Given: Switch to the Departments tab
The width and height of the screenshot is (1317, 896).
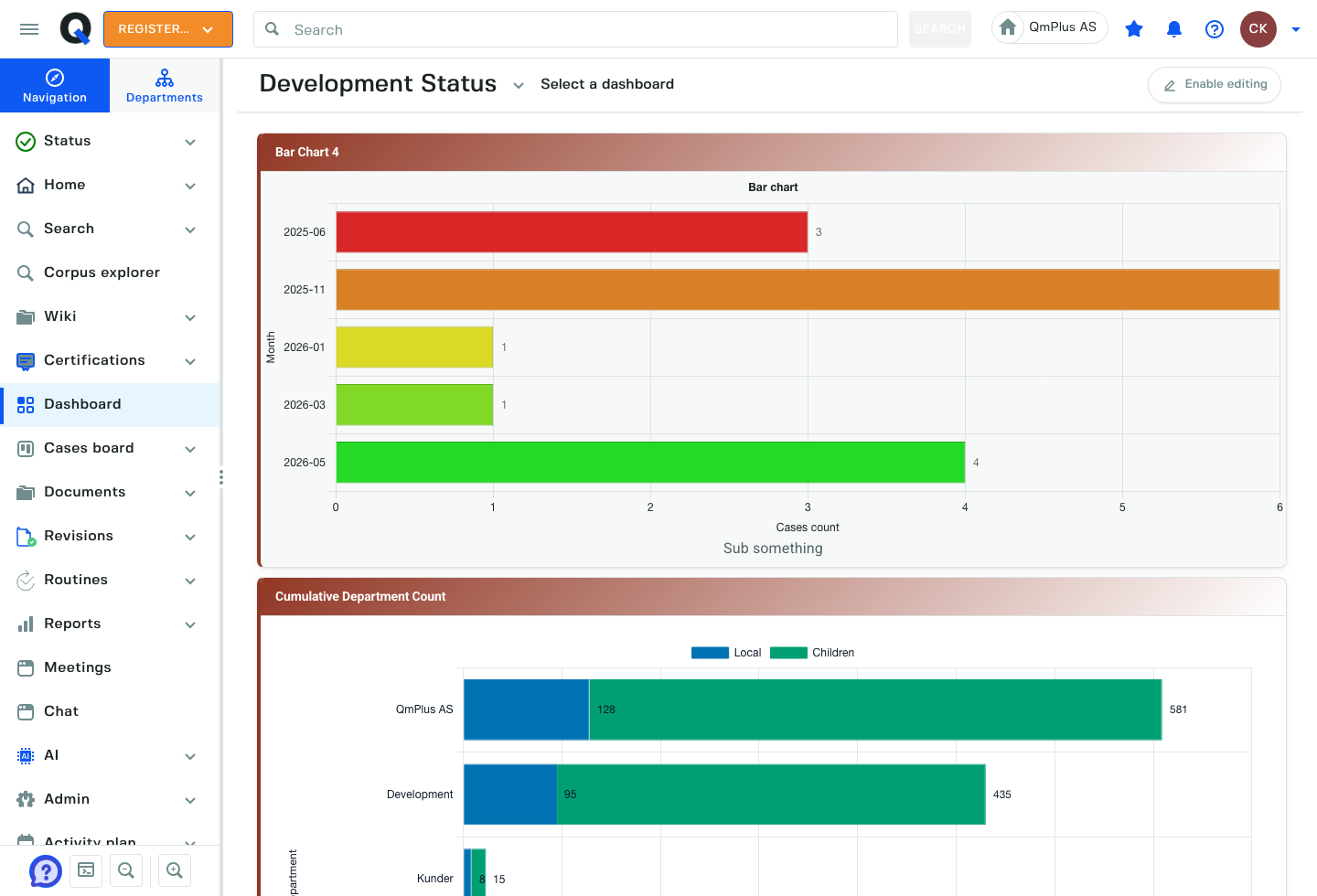Looking at the screenshot, I should pos(165,86).
